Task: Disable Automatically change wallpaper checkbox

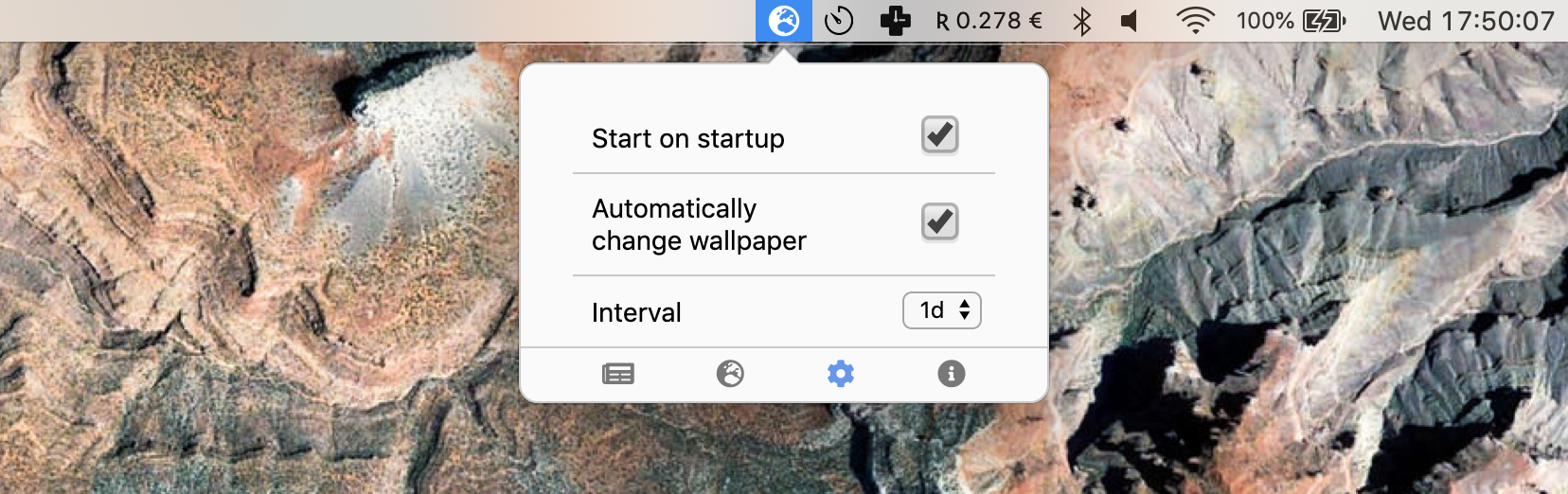Action: [940, 221]
